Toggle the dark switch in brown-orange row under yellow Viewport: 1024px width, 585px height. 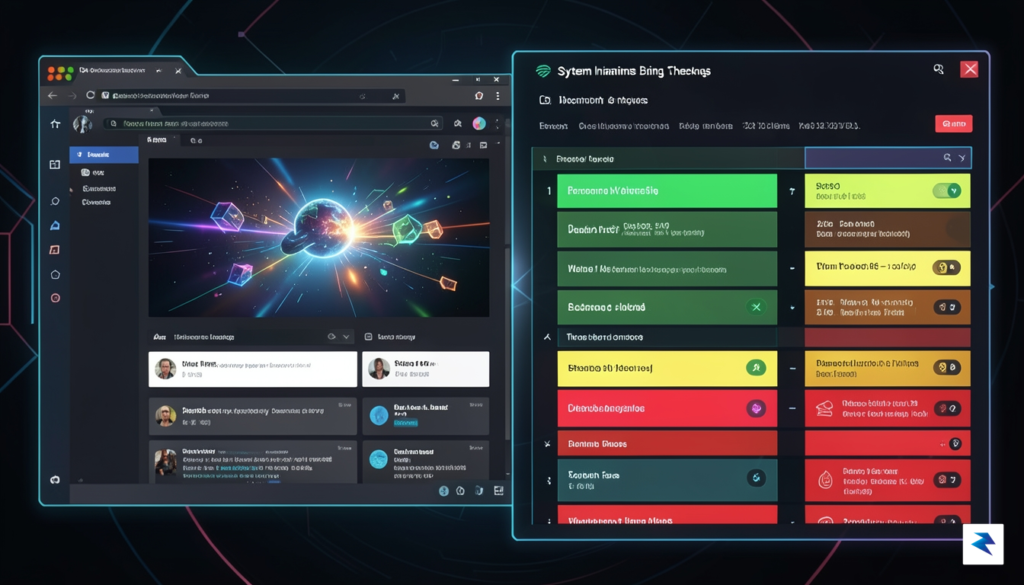click(x=947, y=307)
